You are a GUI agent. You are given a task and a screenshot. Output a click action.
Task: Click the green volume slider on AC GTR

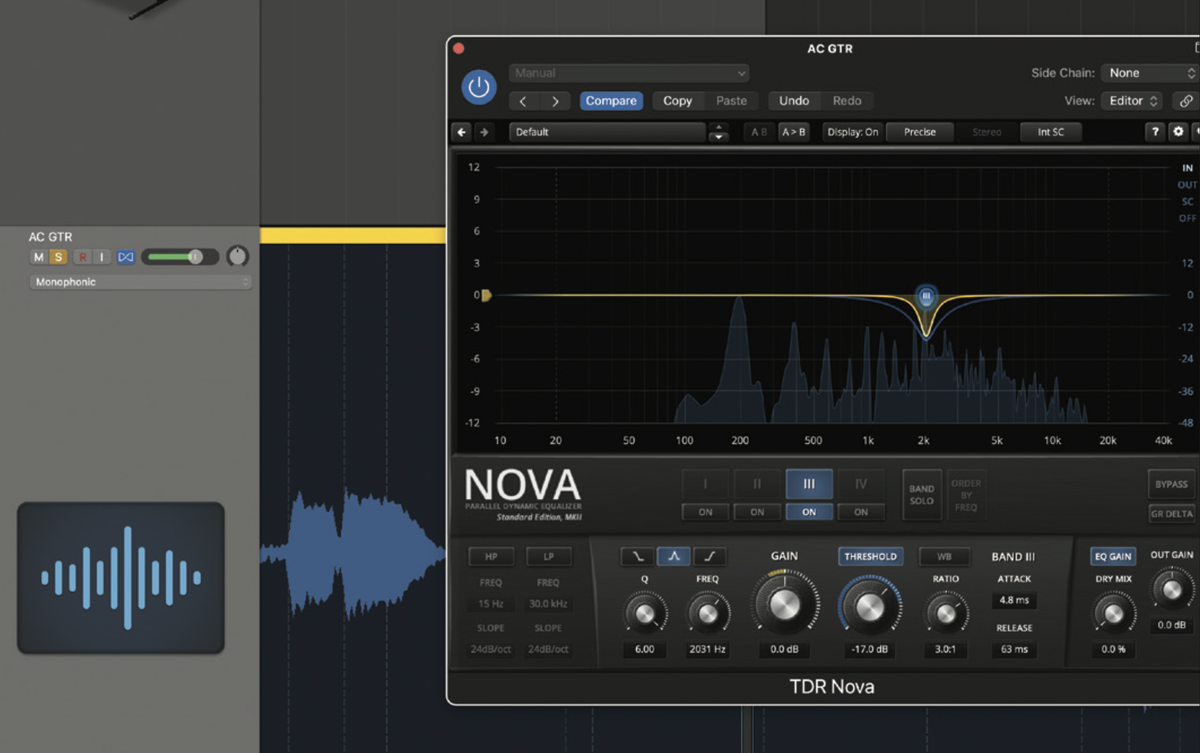(x=180, y=257)
